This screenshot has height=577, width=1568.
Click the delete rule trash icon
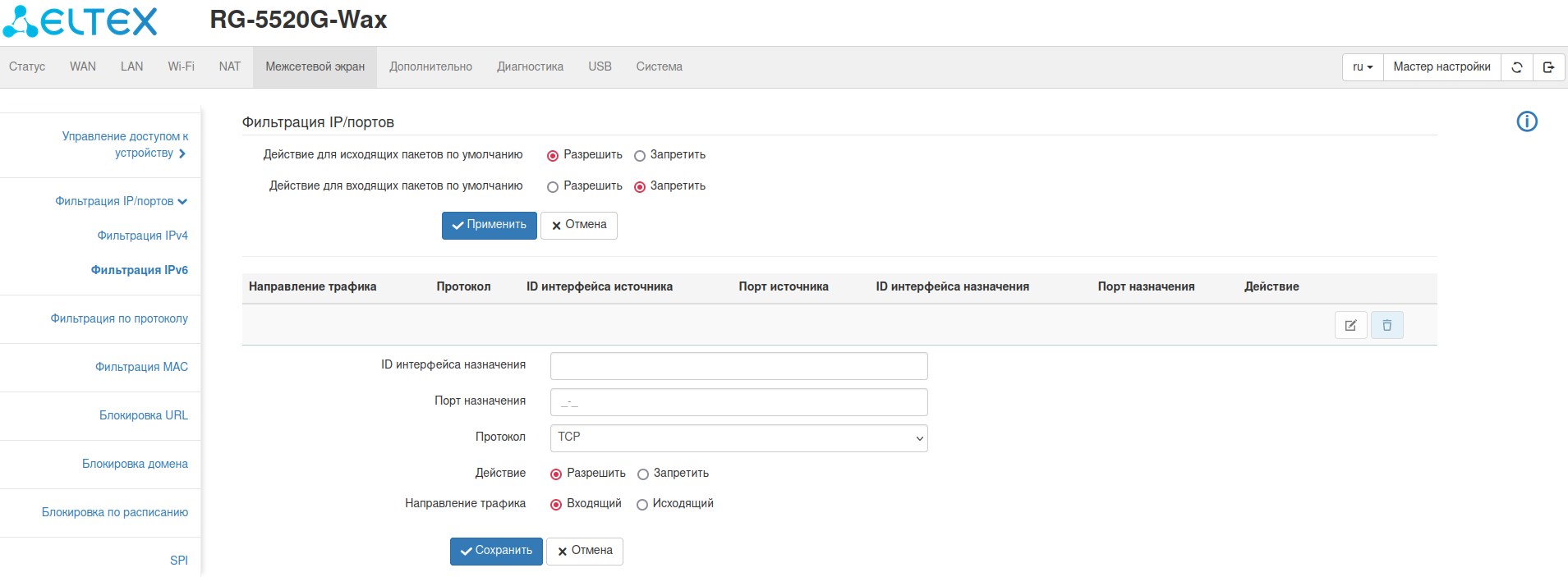coord(1386,325)
